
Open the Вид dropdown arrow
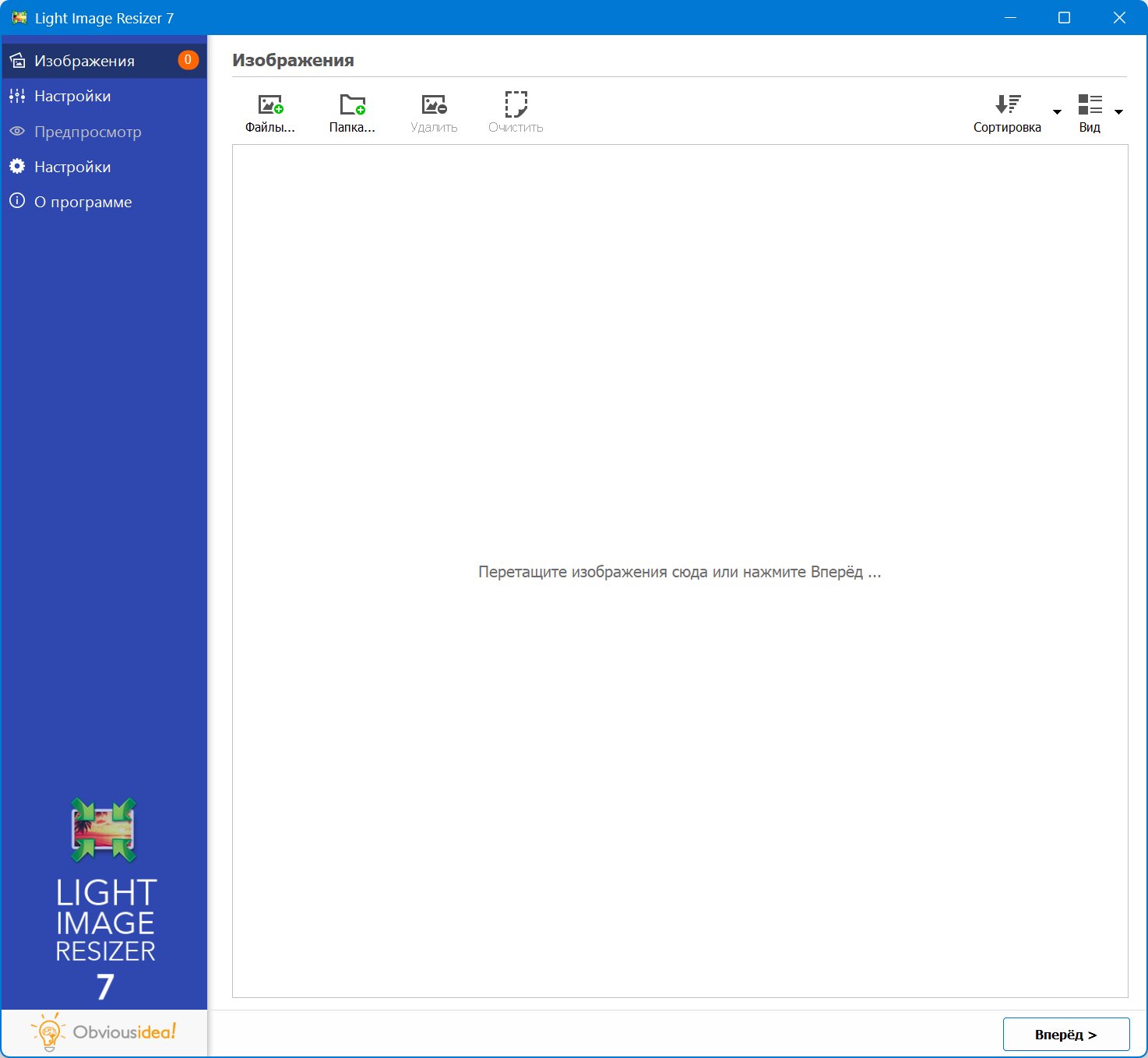[1118, 112]
